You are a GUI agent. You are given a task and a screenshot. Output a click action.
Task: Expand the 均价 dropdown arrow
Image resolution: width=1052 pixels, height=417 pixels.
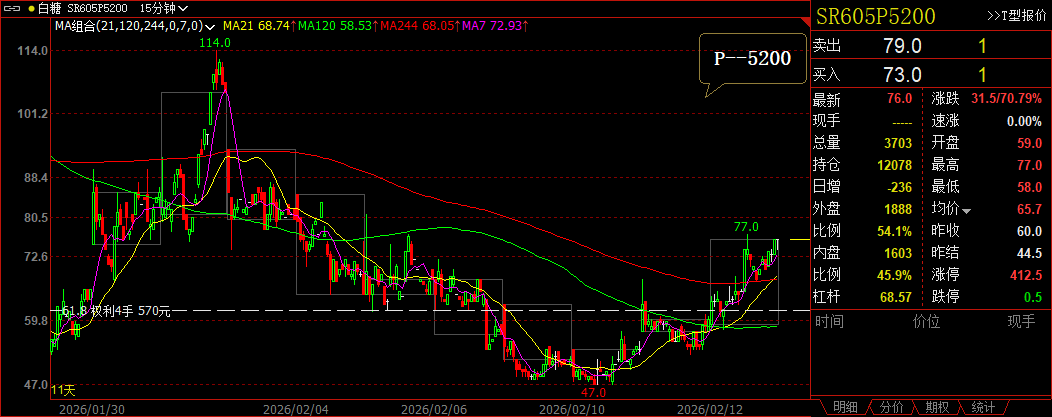[x=967, y=210]
